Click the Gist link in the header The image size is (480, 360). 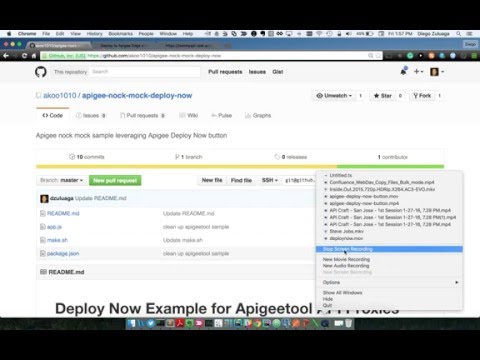coord(278,72)
